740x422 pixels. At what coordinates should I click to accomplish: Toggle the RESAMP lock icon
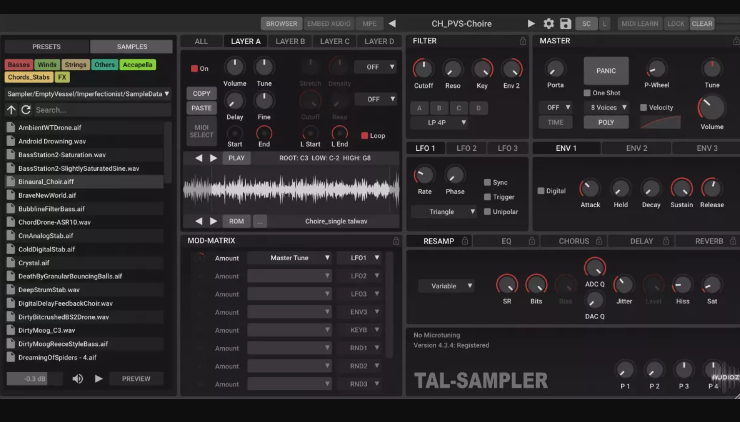465,241
